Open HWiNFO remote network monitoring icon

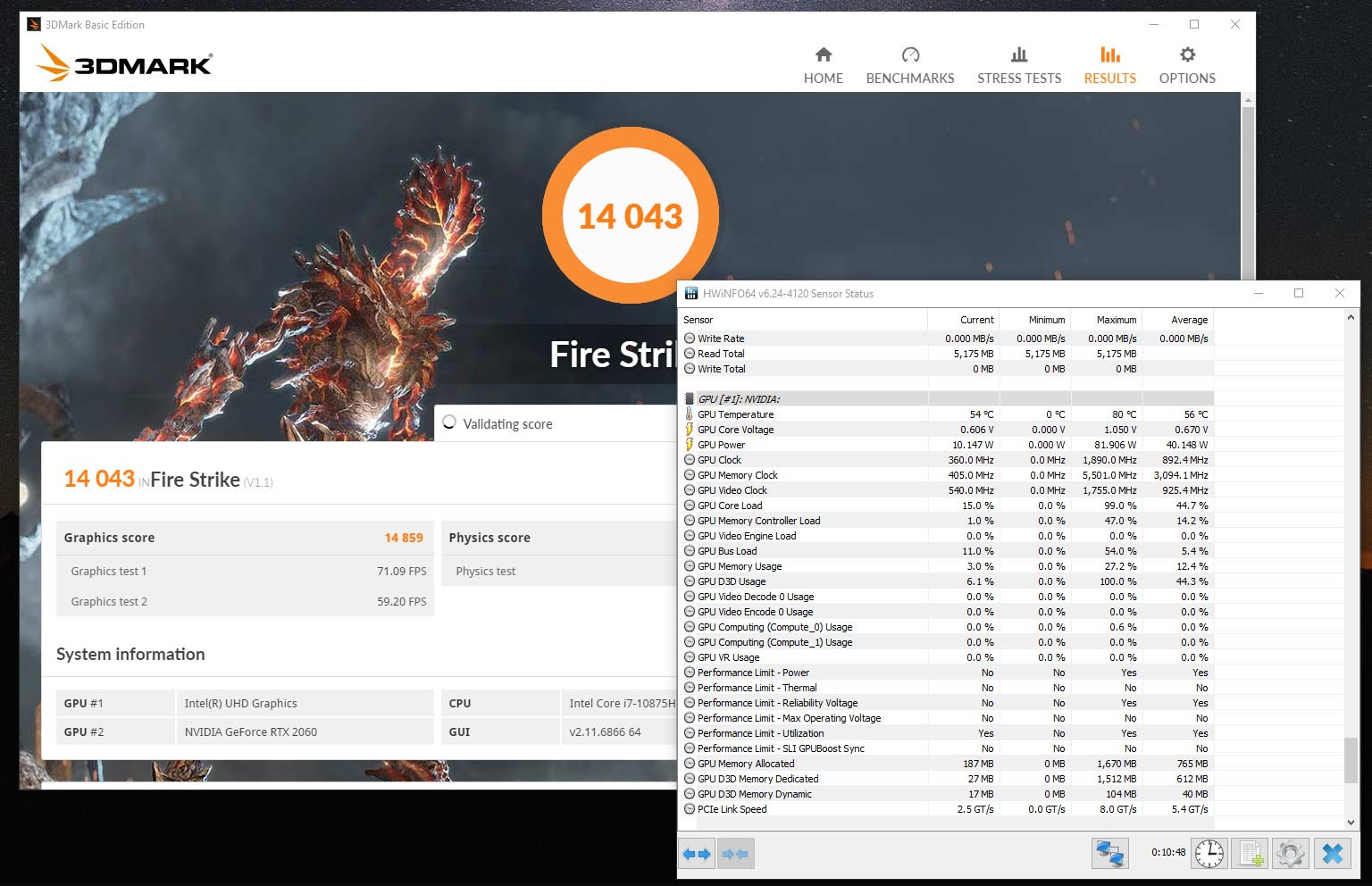click(x=1109, y=853)
